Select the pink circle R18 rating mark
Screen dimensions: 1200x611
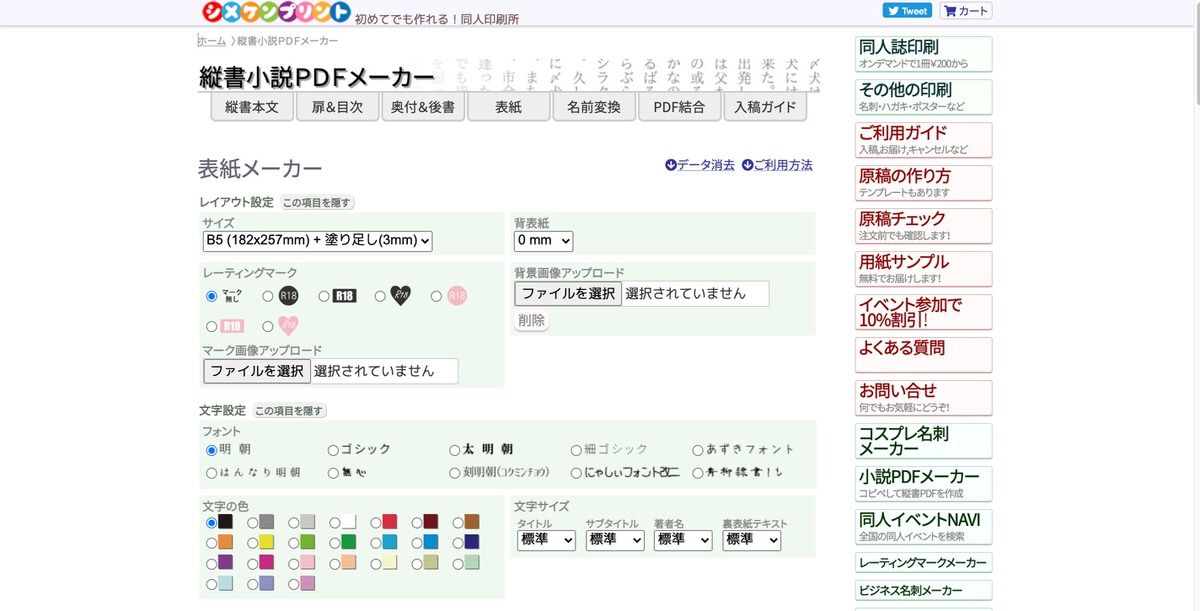coord(436,296)
